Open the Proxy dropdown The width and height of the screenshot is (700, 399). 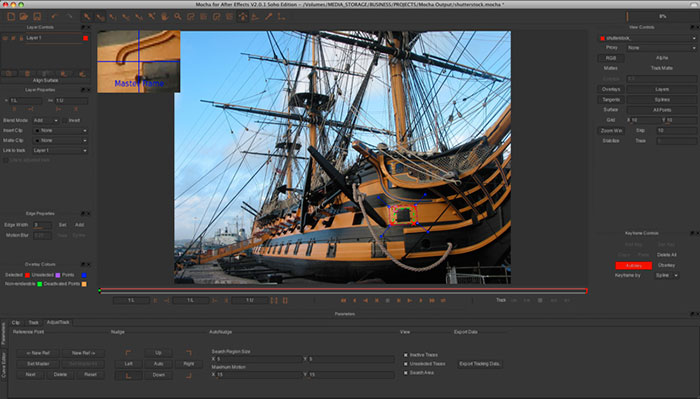click(661, 48)
